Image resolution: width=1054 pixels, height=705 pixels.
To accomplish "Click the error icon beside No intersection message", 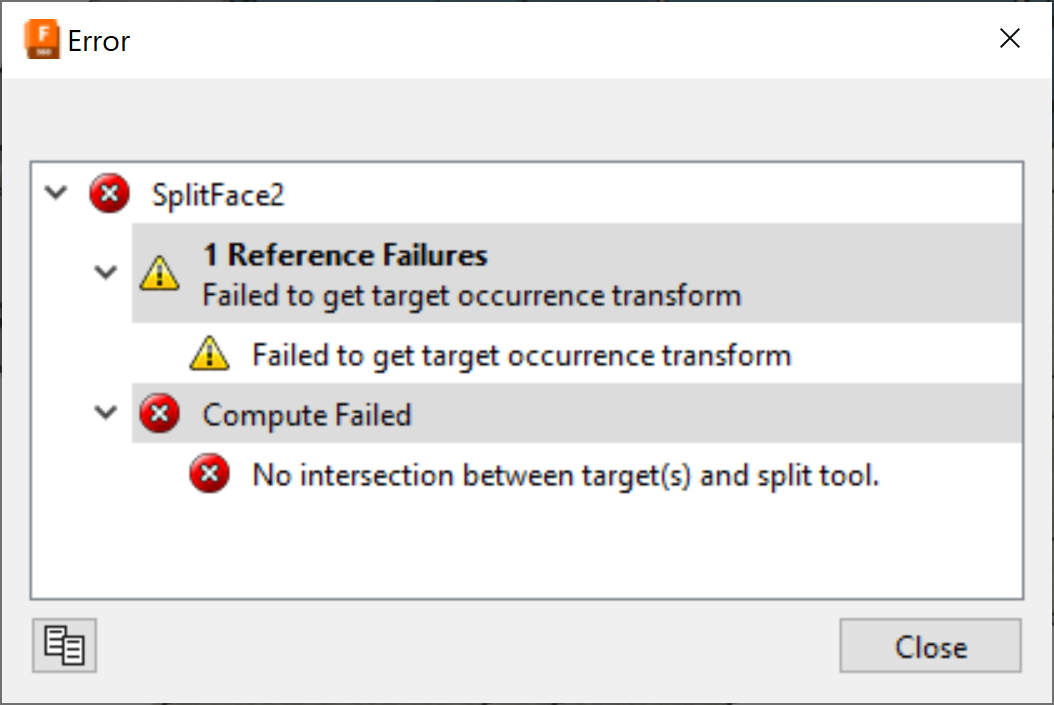I will click(209, 475).
